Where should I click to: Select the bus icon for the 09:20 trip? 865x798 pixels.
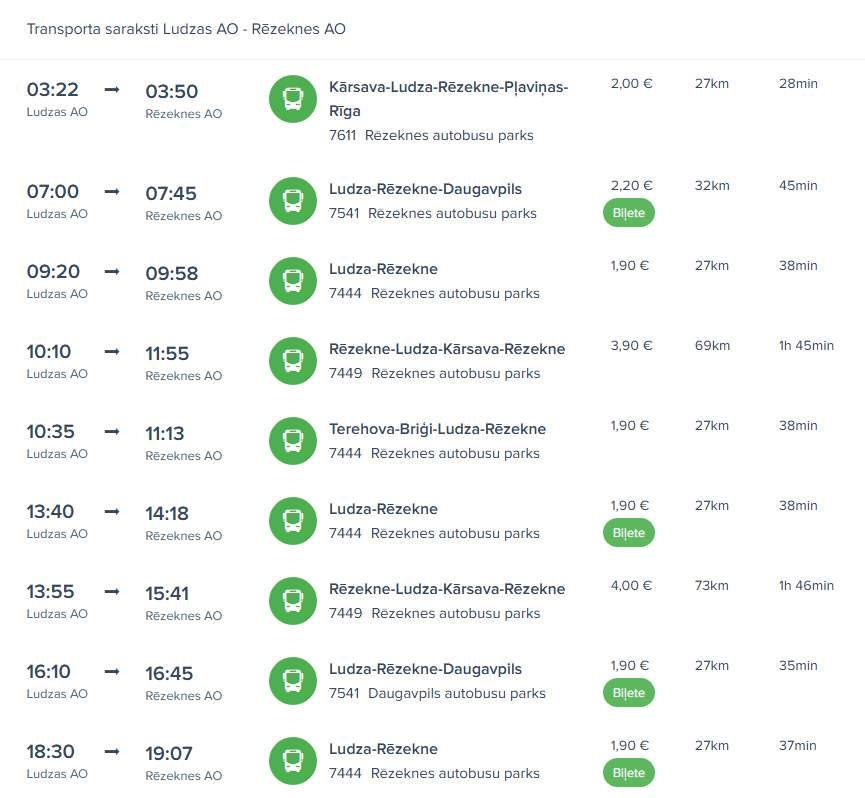(x=293, y=281)
